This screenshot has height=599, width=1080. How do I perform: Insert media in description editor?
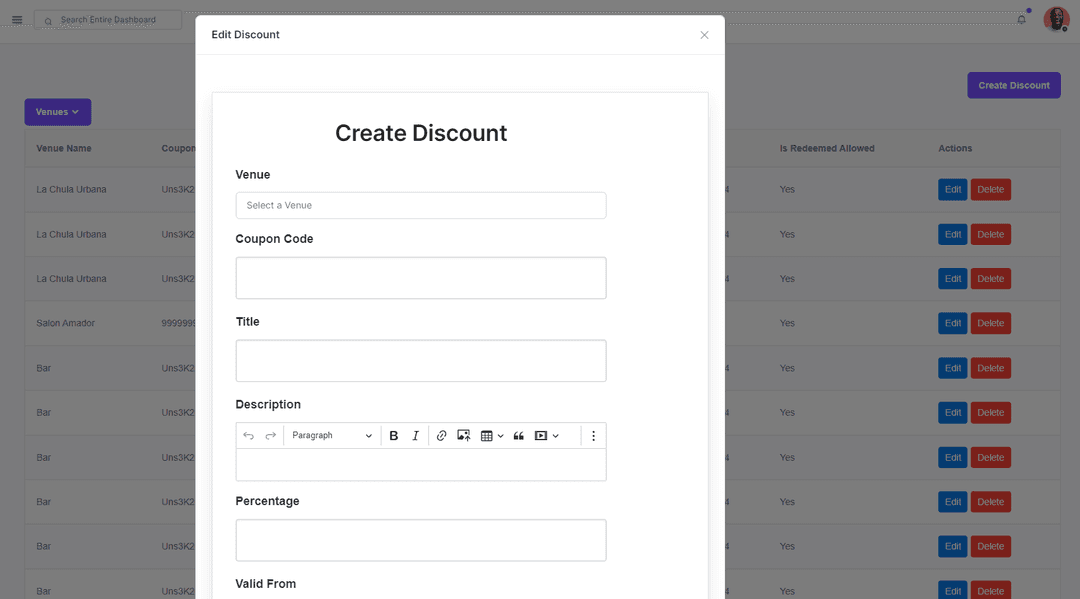541,436
